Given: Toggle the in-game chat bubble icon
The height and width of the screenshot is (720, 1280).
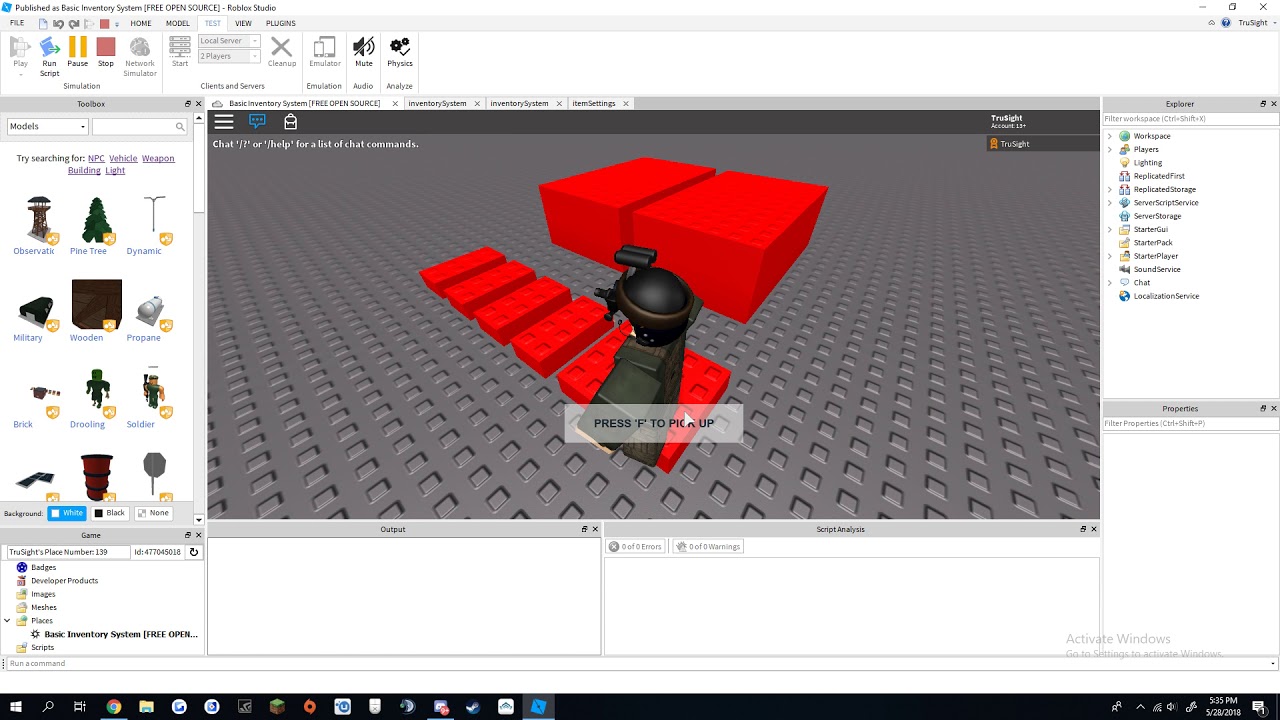Looking at the screenshot, I should (x=257, y=121).
